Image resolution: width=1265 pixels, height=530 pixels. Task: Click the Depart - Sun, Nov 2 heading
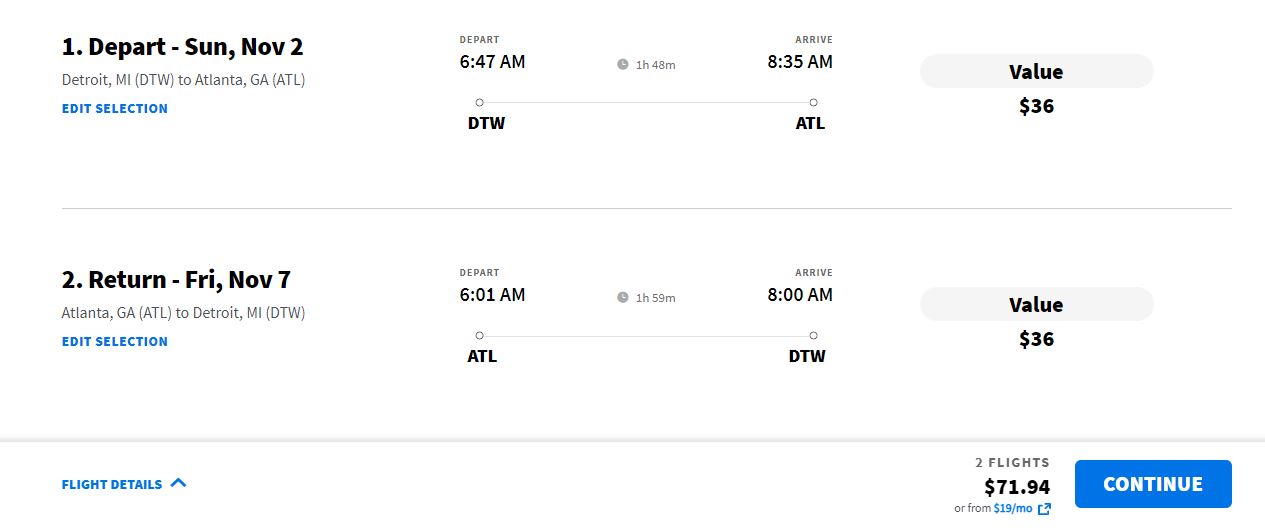point(182,47)
